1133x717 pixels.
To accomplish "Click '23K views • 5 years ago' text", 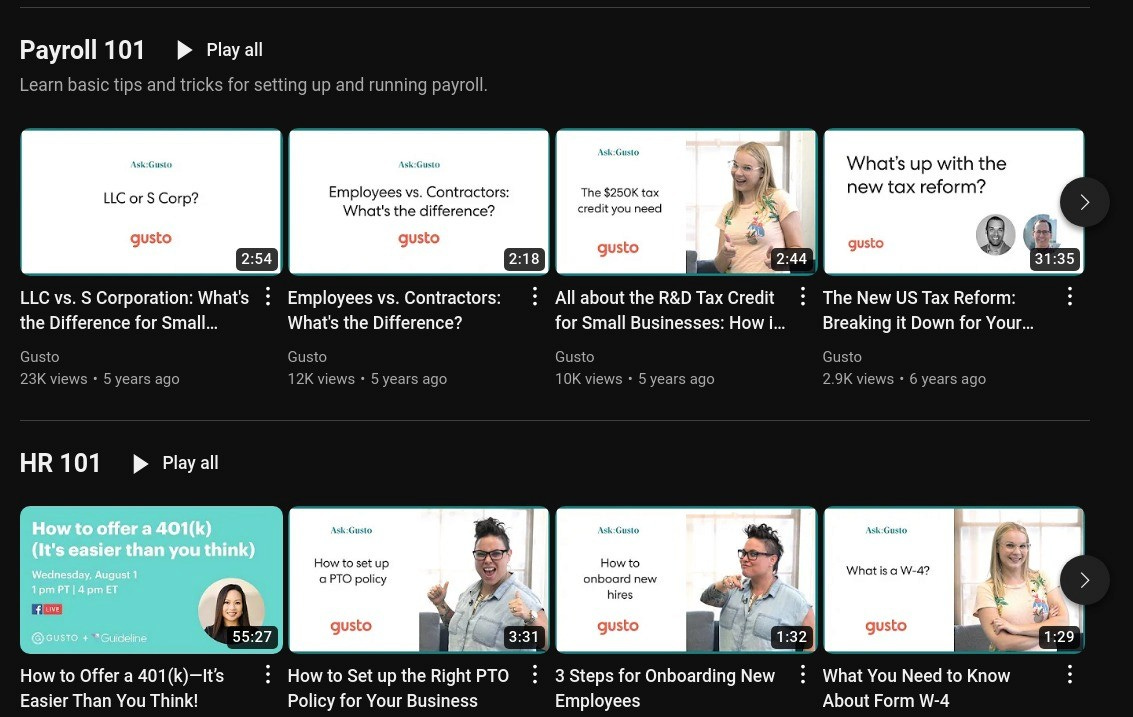I will point(100,379).
